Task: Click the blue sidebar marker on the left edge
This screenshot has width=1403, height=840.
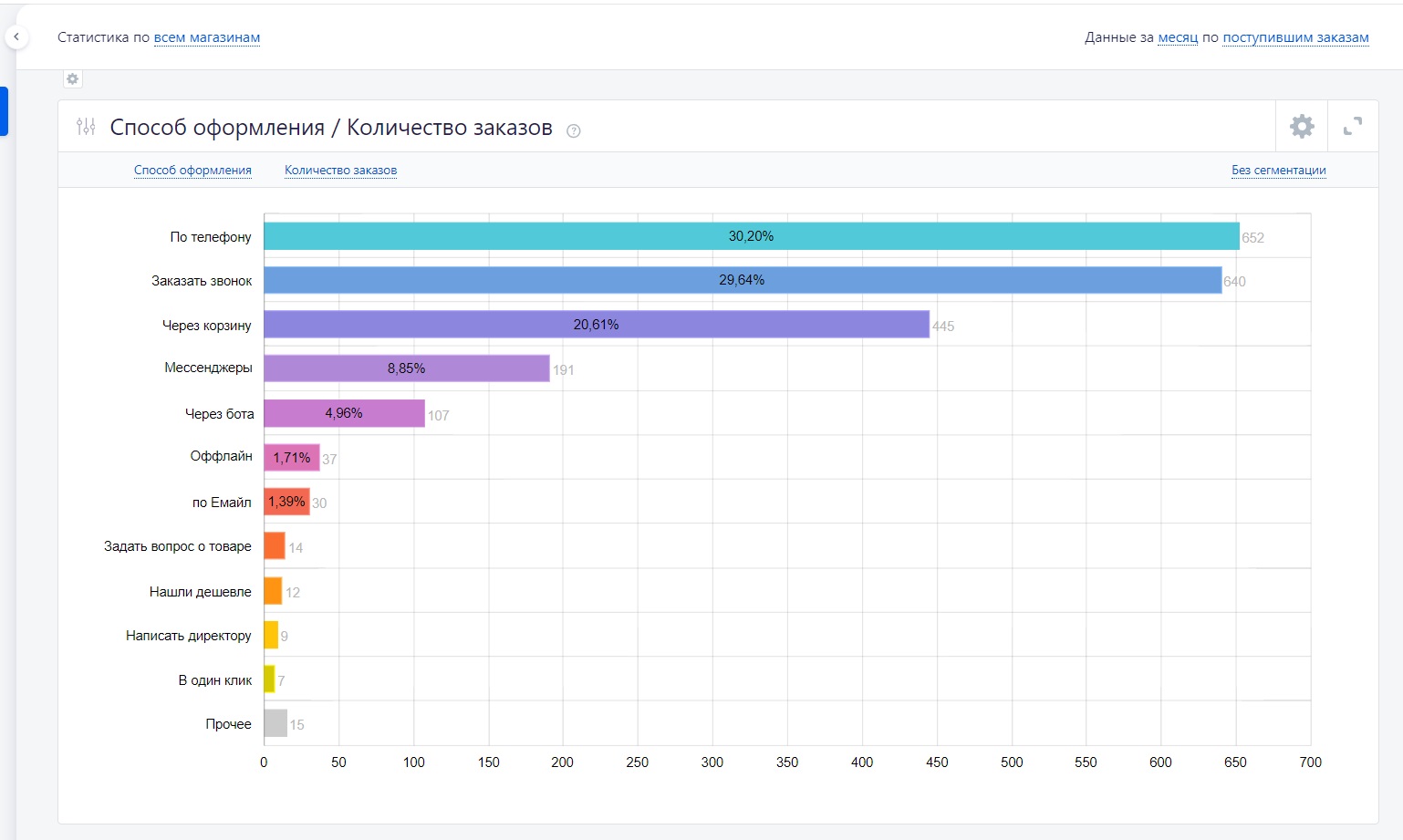Action: click(x=4, y=111)
